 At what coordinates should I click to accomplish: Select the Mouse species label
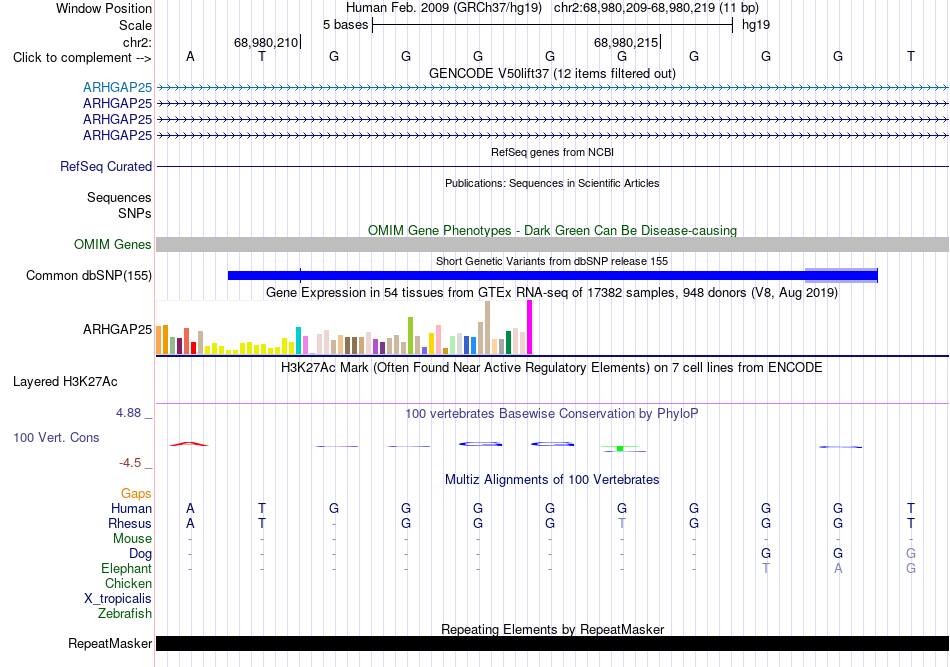pos(132,539)
